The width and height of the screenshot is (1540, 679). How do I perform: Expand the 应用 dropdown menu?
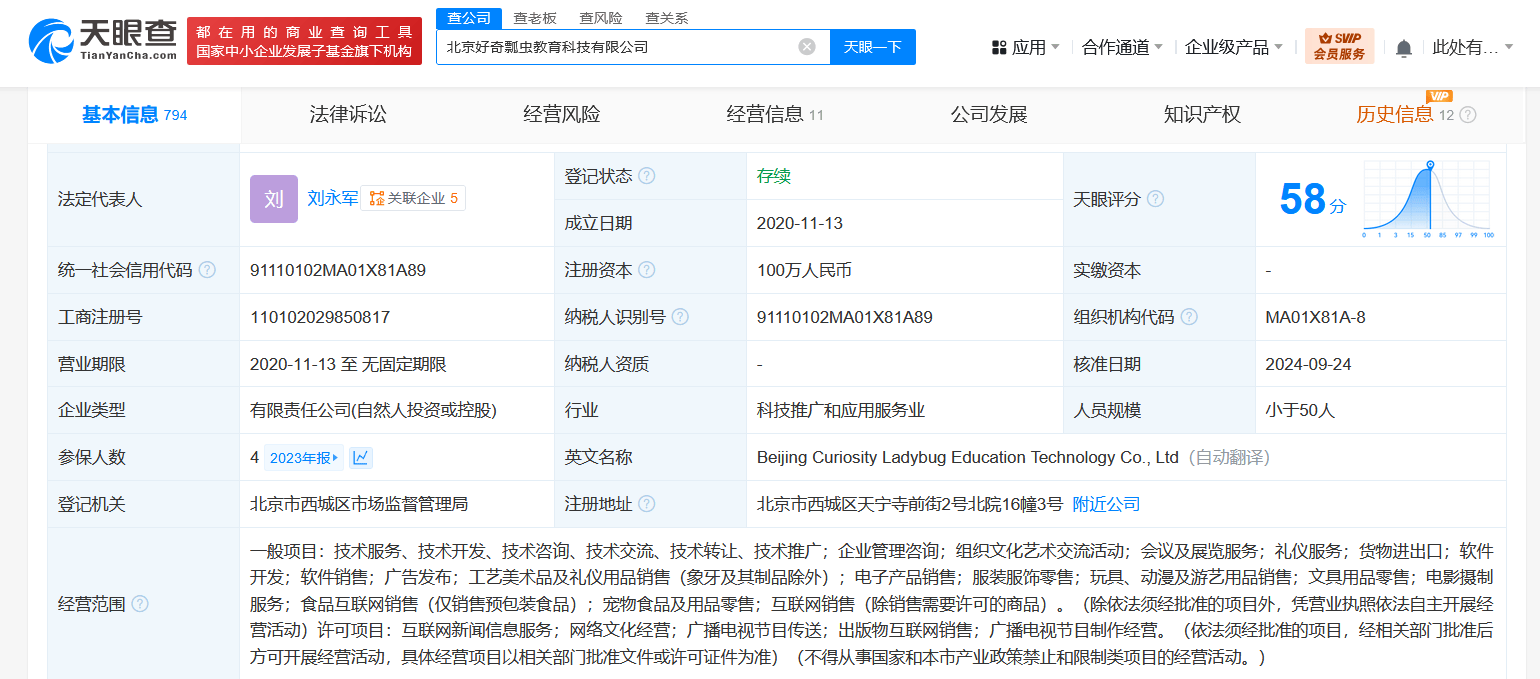point(1025,47)
